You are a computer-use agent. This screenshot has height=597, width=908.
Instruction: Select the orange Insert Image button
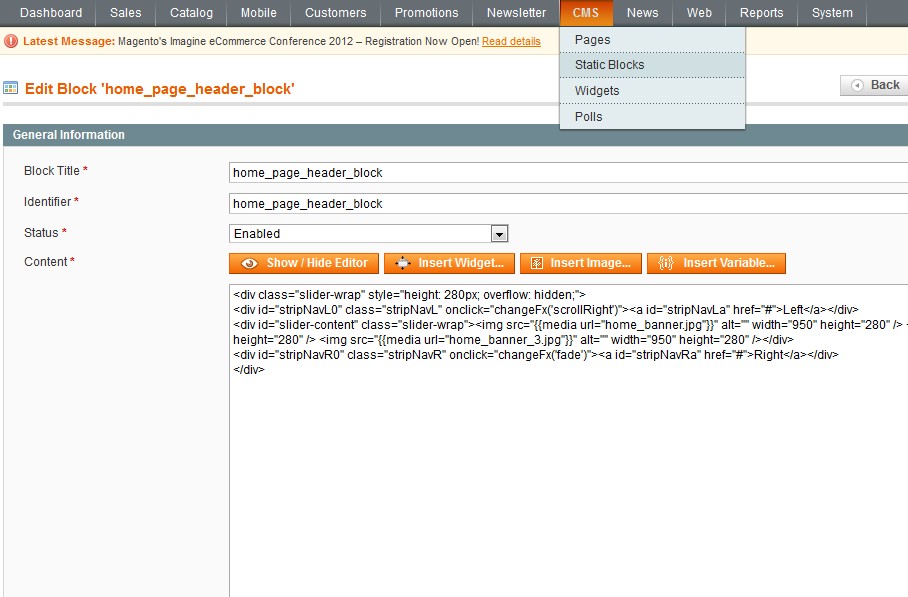pos(580,263)
